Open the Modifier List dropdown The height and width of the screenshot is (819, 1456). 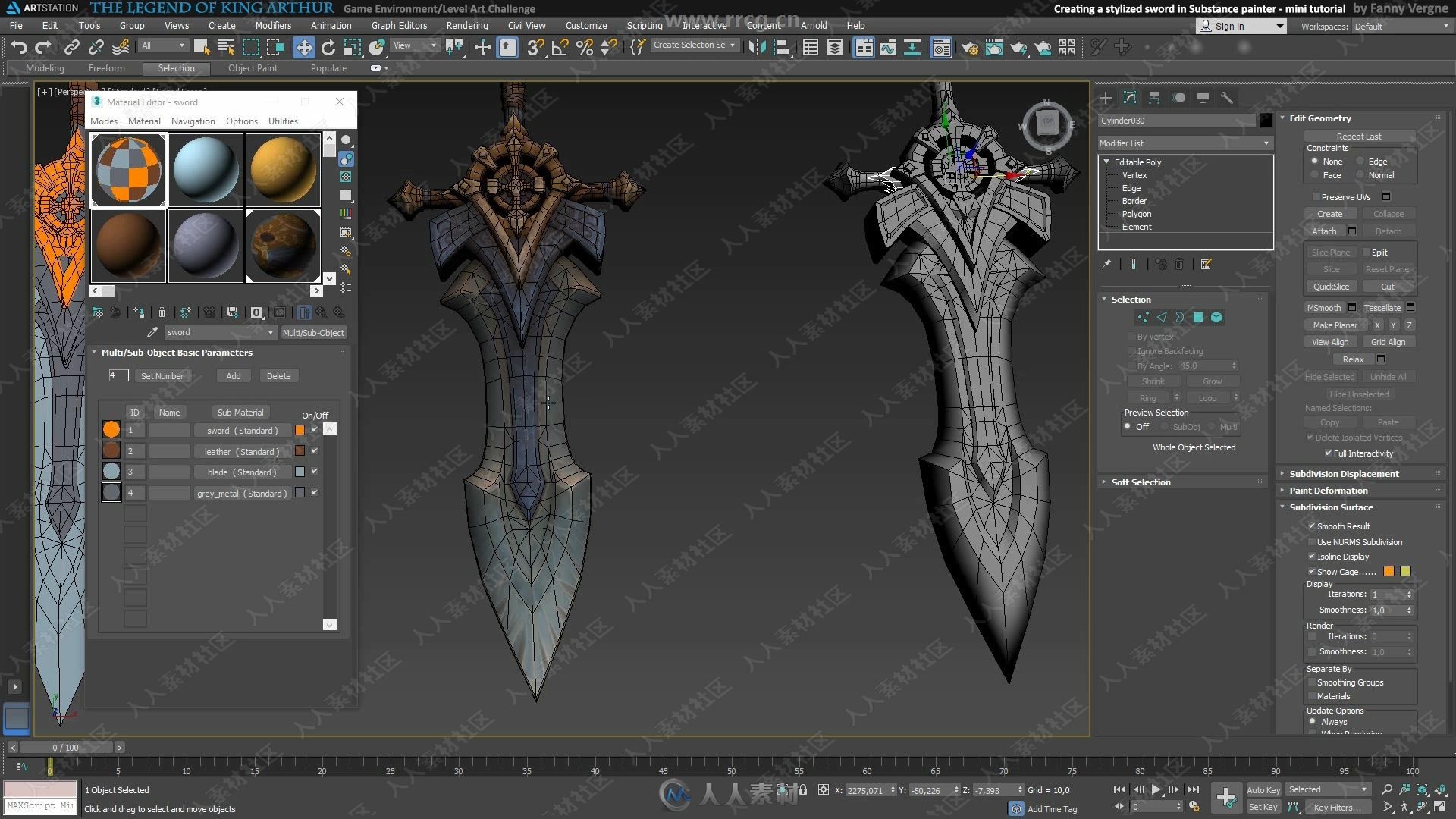(x=1184, y=143)
